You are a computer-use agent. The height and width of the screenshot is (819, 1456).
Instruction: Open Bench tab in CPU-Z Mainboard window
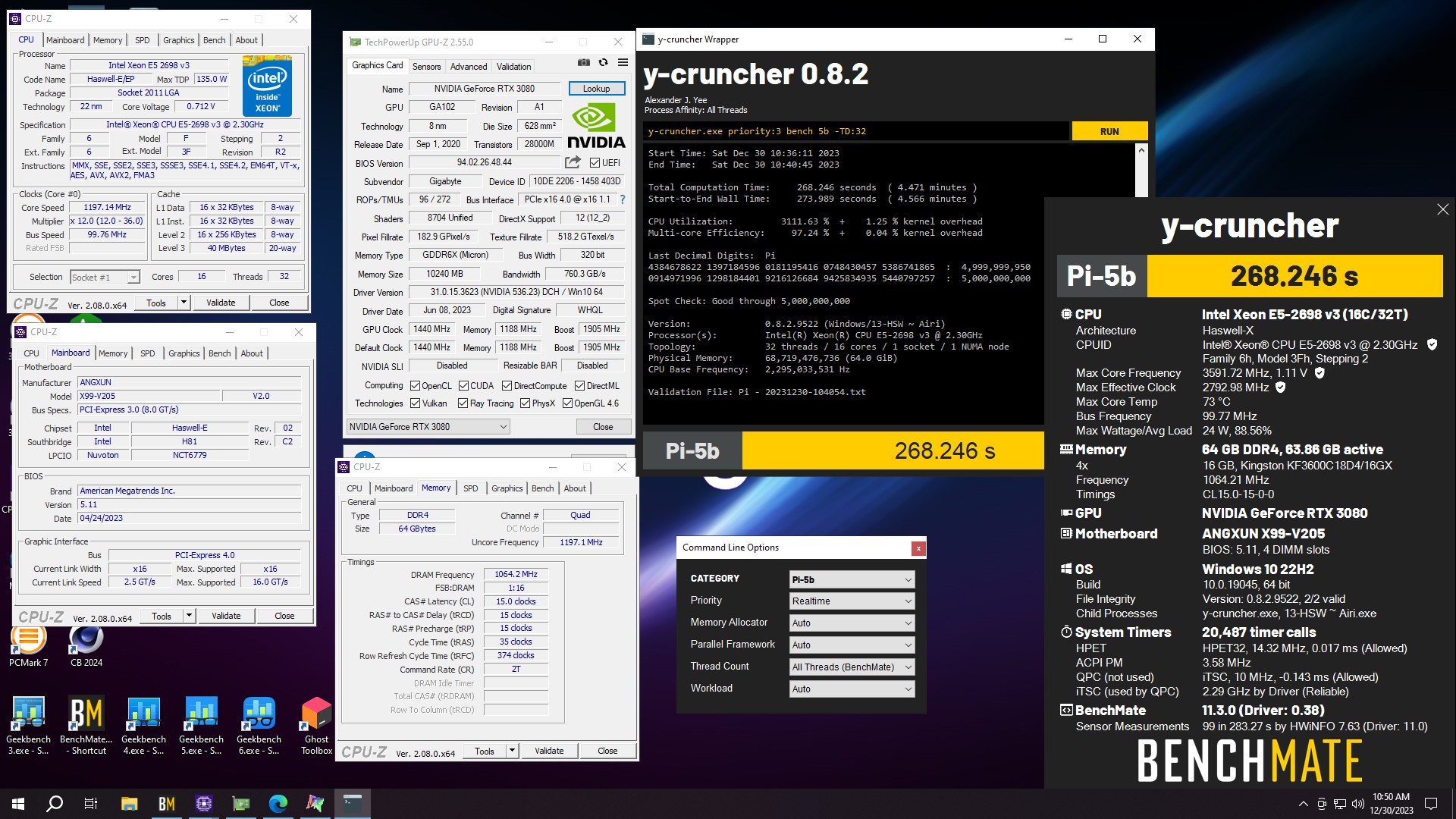point(219,353)
